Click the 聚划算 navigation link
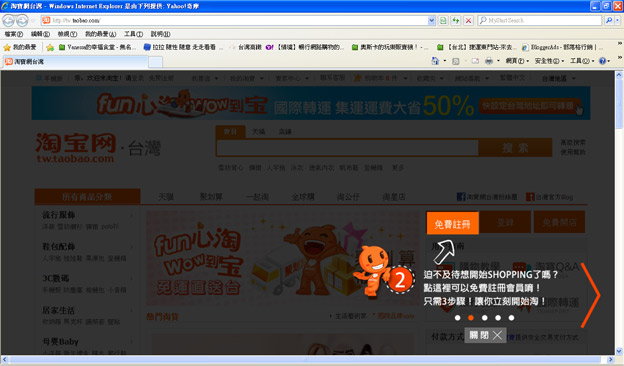 pyautogui.click(x=211, y=197)
